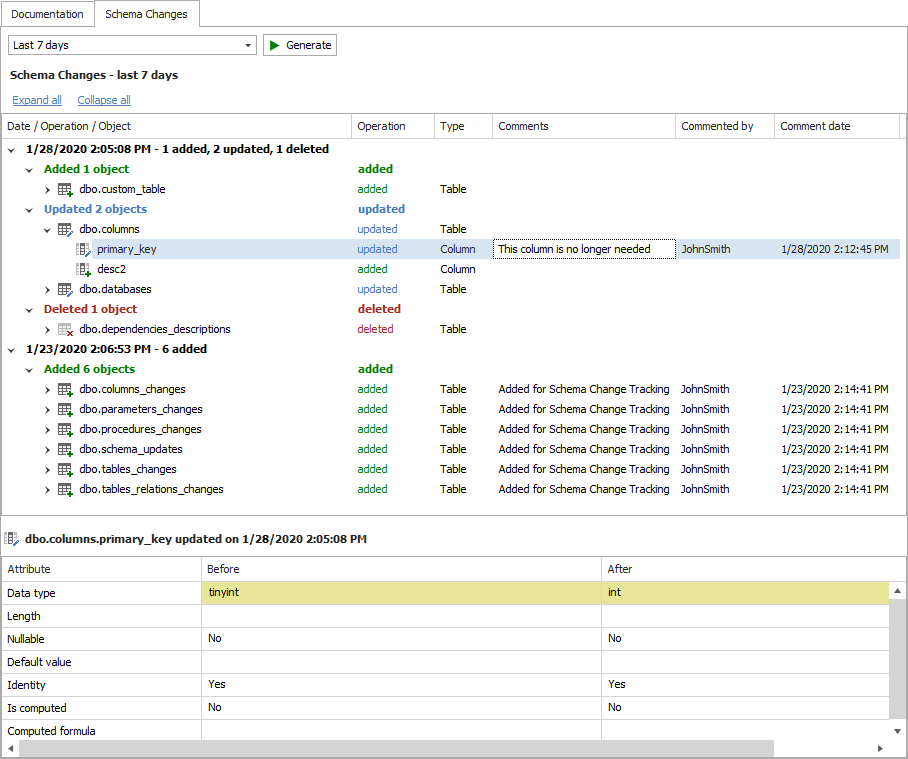The width and height of the screenshot is (908, 759).
Task: Click the table icon for dbo.schema_updates
Action: [65, 449]
